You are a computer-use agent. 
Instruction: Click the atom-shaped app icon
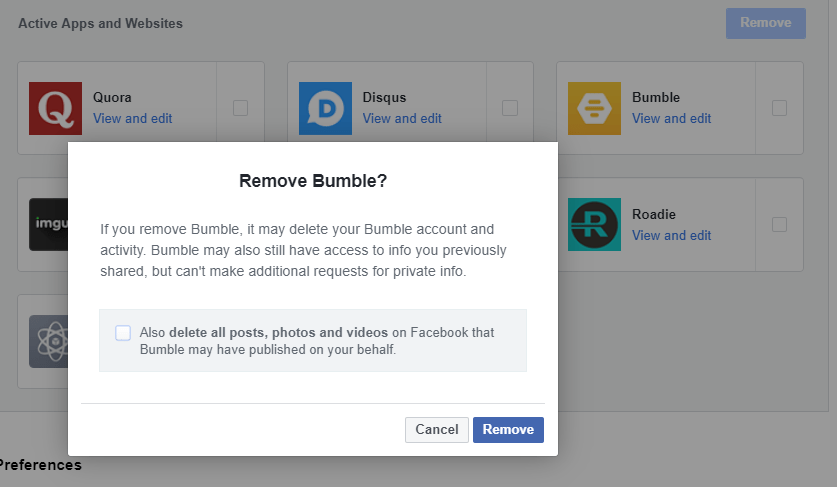[x=49, y=341]
